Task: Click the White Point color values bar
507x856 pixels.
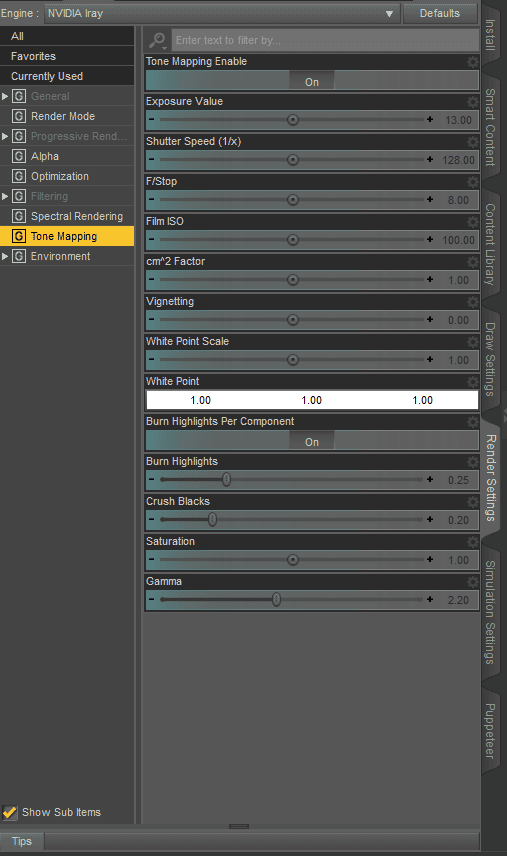Action: click(x=312, y=400)
